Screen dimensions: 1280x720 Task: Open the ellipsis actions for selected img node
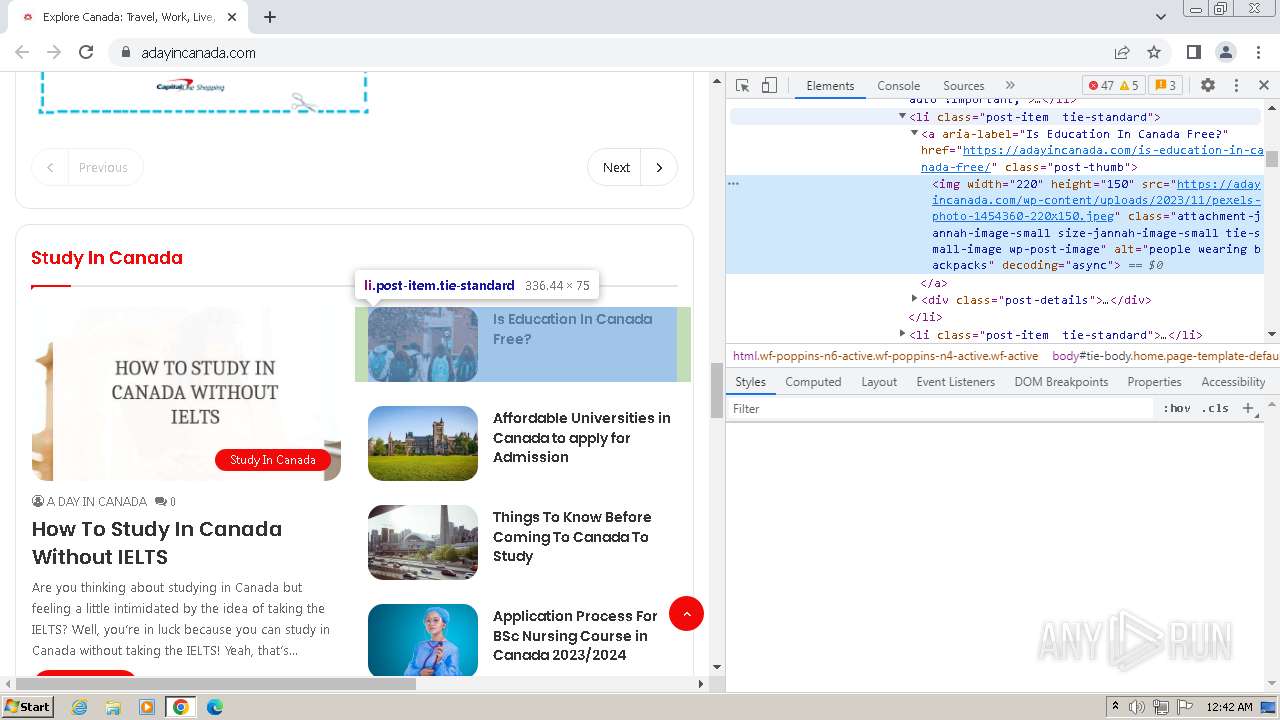point(734,184)
